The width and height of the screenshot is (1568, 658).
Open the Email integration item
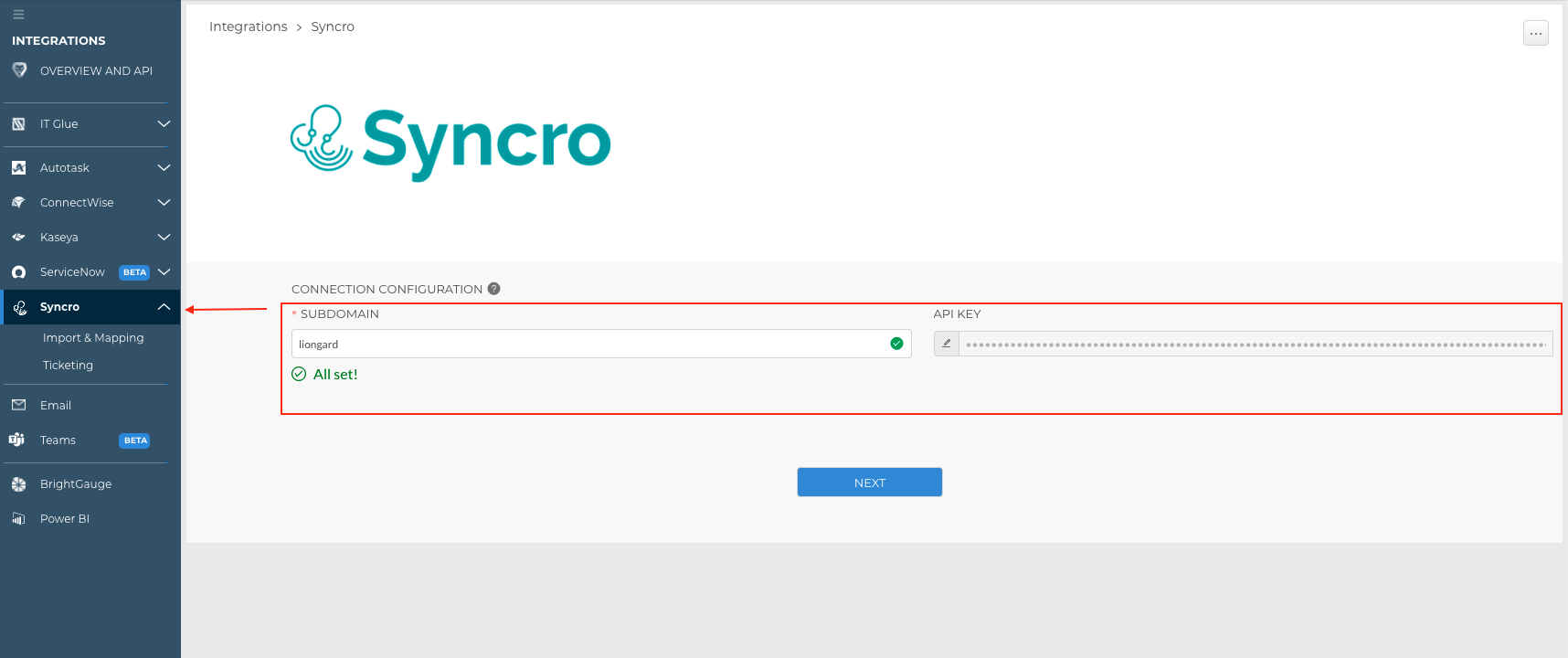(56, 405)
